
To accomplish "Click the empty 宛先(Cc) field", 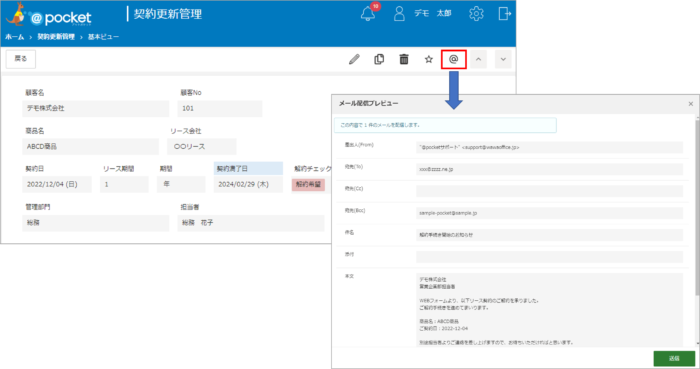I will point(549,191).
